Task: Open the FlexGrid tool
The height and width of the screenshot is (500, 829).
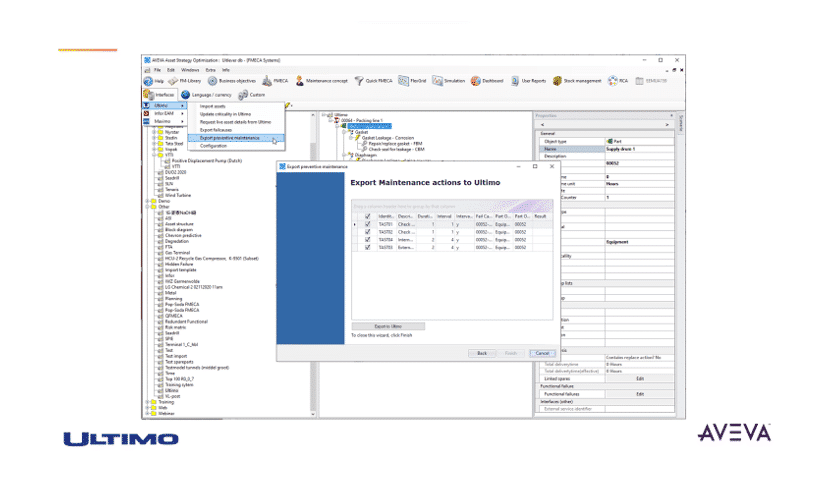Action: 412,81
